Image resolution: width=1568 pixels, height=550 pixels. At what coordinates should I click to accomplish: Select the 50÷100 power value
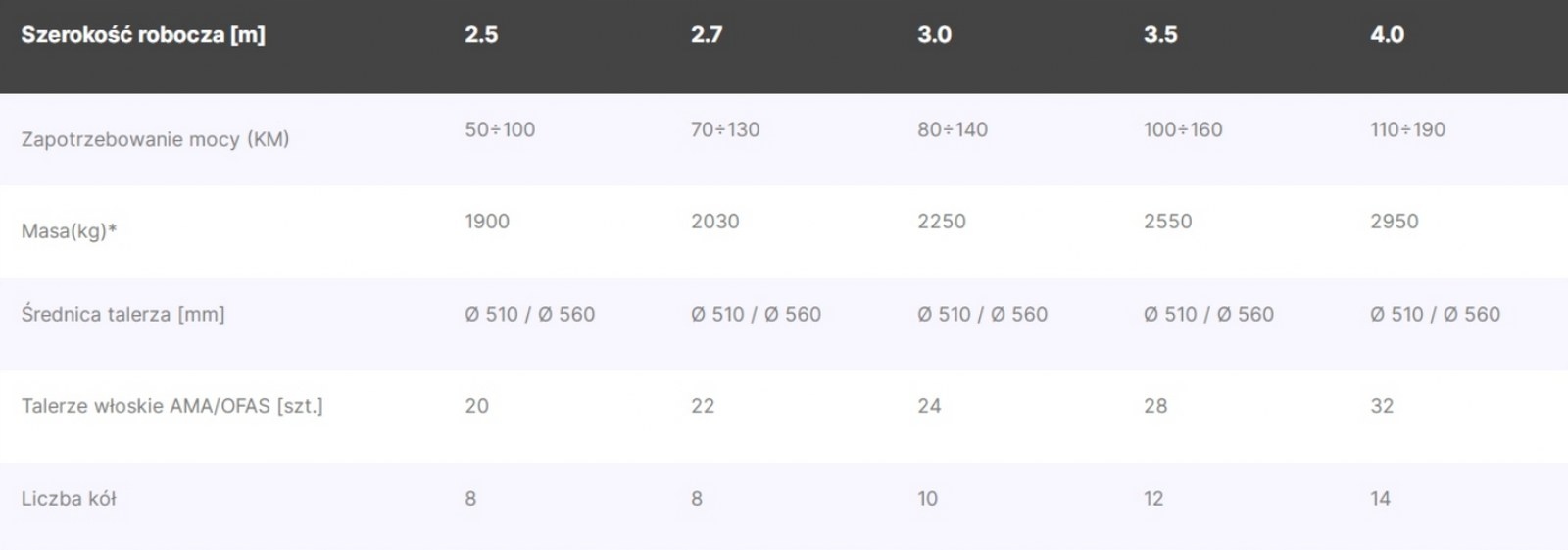click(x=500, y=129)
